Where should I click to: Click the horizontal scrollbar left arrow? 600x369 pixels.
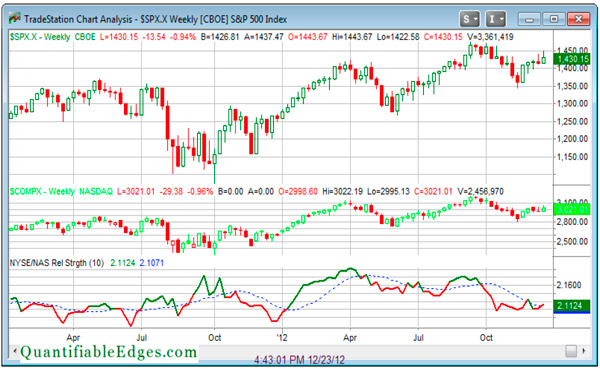pos(15,351)
